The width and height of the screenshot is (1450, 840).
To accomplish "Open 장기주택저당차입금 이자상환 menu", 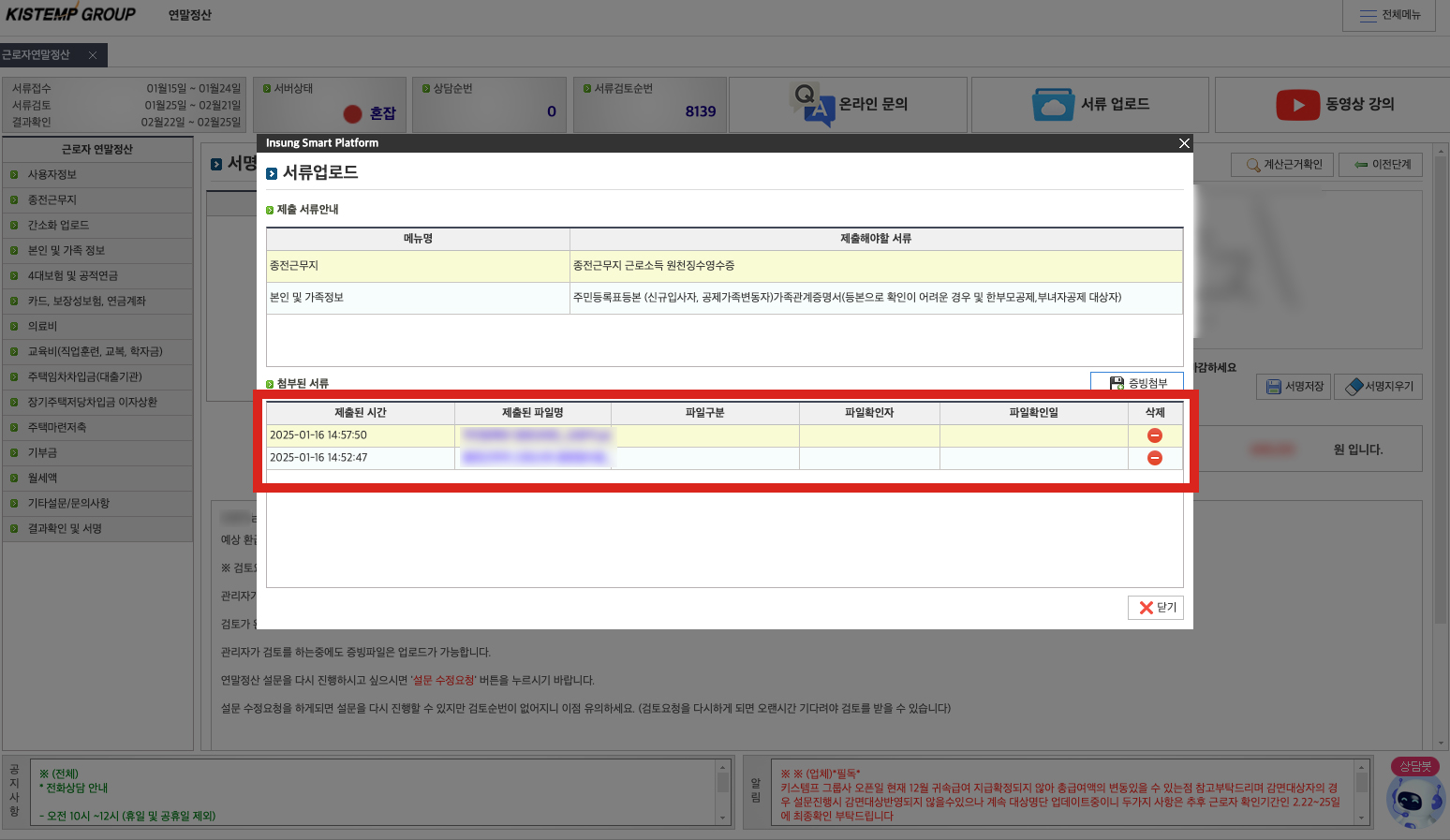I will click(x=97, y=403).
